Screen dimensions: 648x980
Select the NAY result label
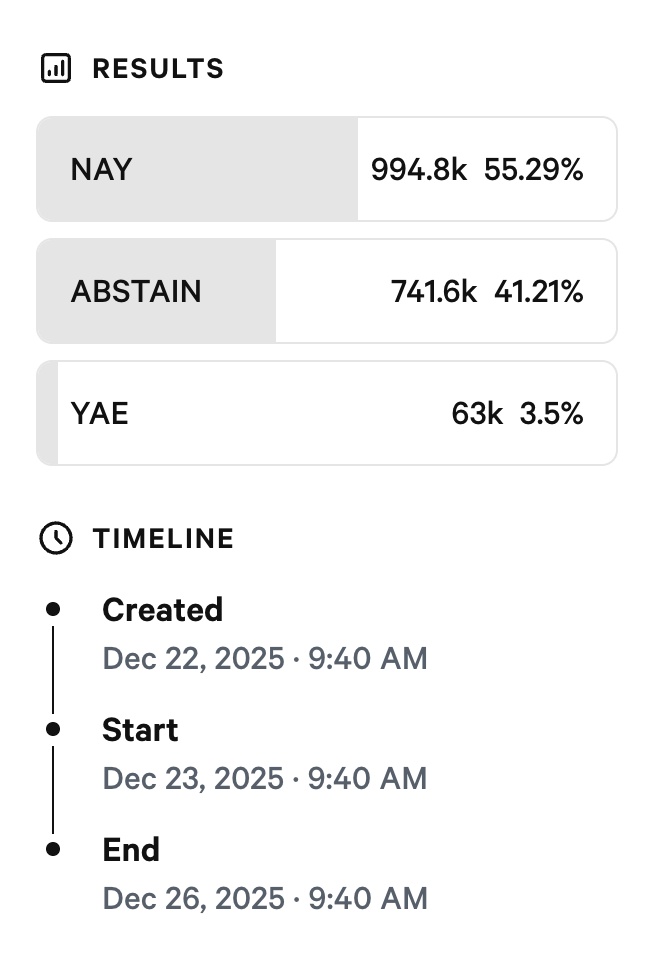pos(101,169)
